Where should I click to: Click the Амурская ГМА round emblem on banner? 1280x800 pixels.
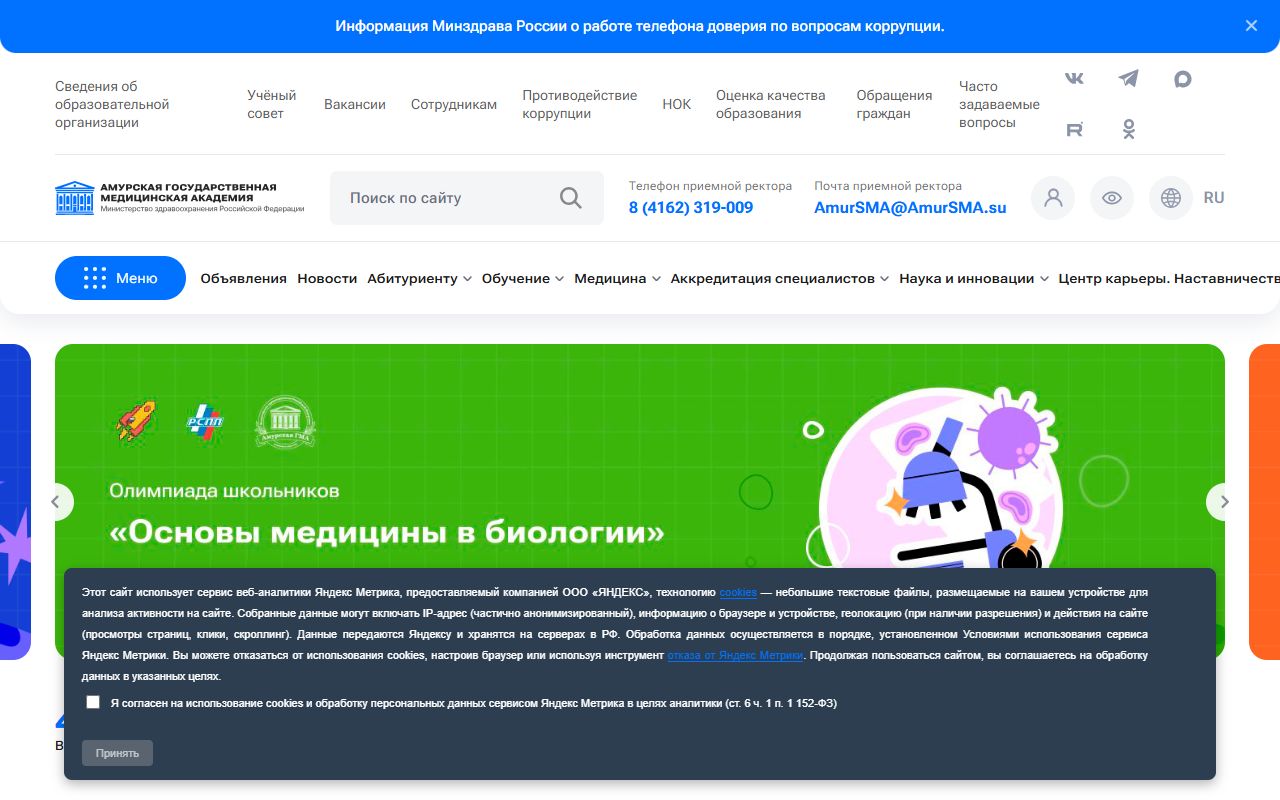(x=285, y=423)
